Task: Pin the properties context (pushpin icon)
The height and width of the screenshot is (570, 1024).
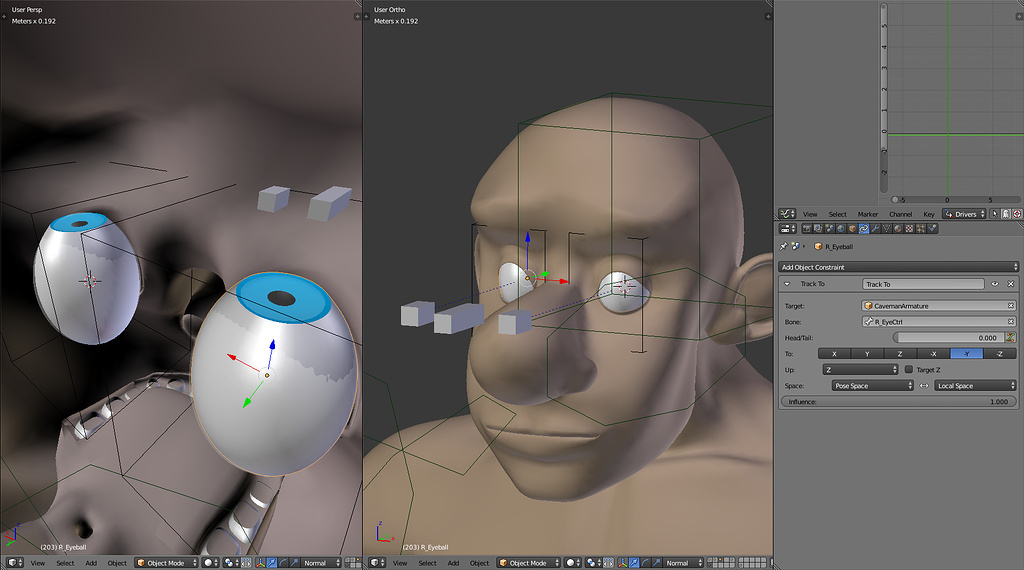Action: (x=784, y=247)
